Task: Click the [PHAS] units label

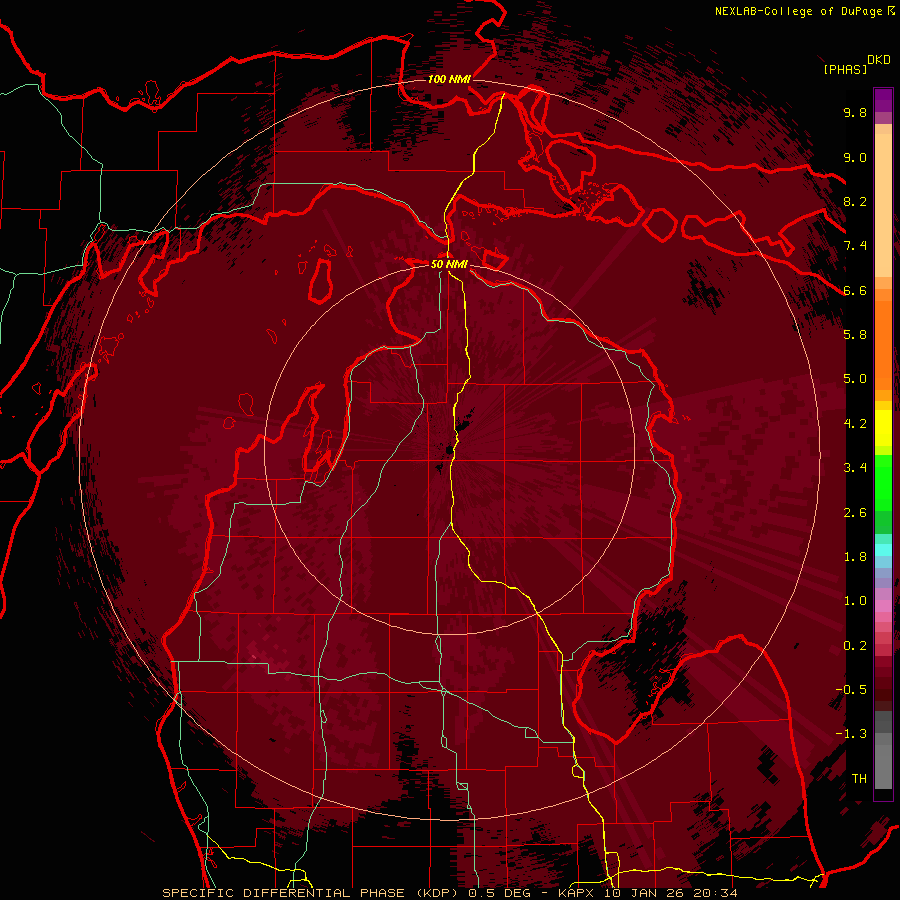Action: click(845, 69)
